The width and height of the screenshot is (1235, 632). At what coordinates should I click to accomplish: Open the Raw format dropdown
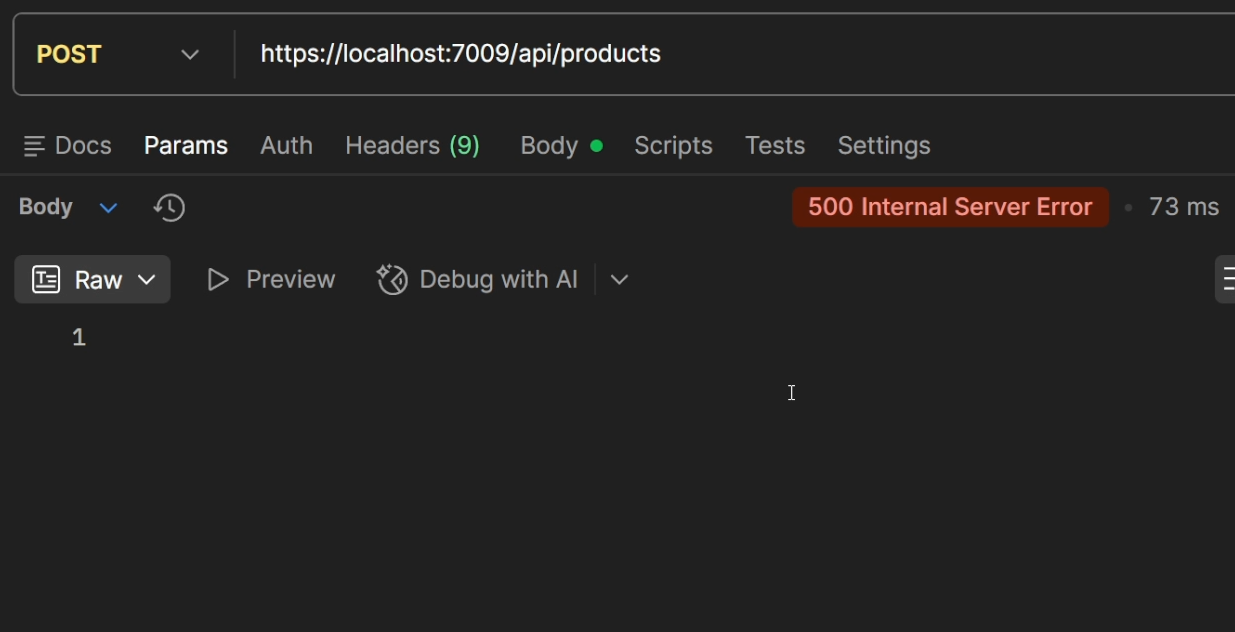click(92, 279)
